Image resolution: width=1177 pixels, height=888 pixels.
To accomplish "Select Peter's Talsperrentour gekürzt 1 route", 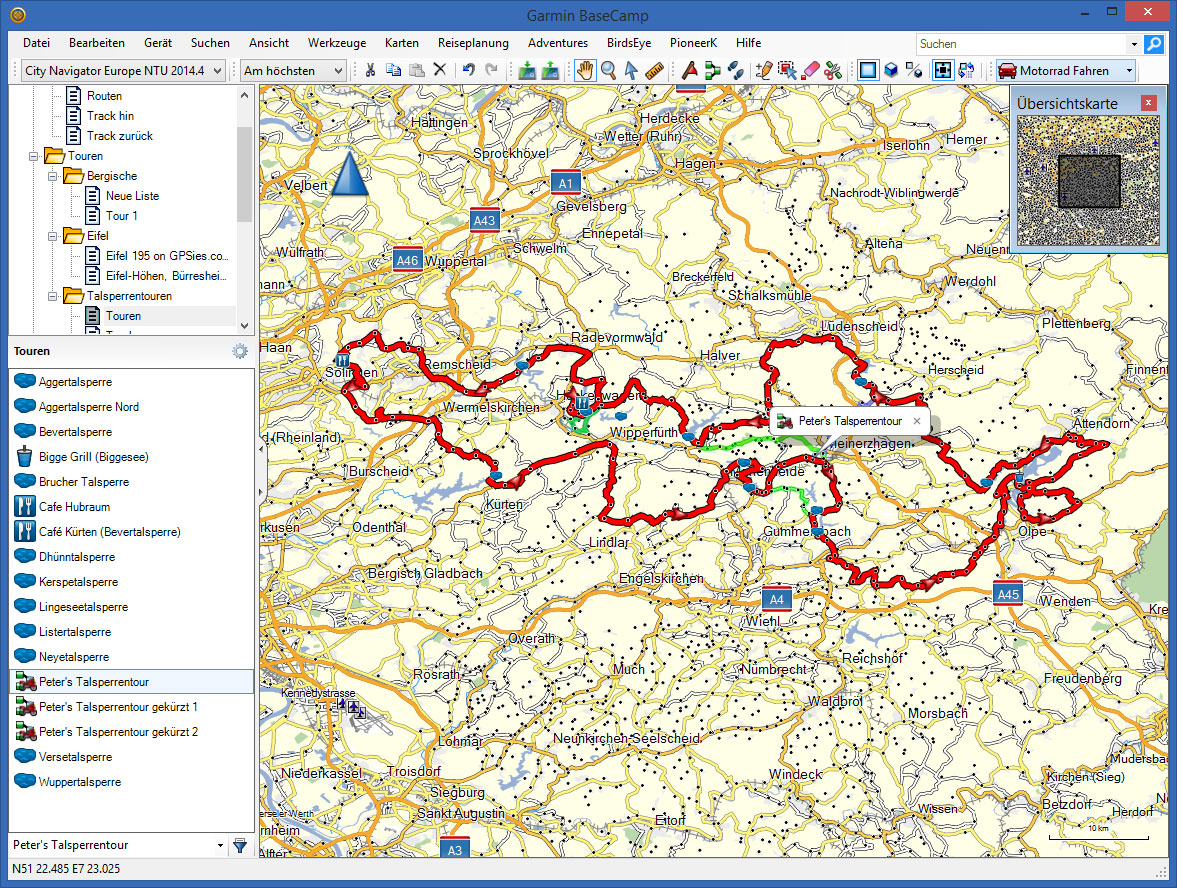I will (x=118, y=707).
